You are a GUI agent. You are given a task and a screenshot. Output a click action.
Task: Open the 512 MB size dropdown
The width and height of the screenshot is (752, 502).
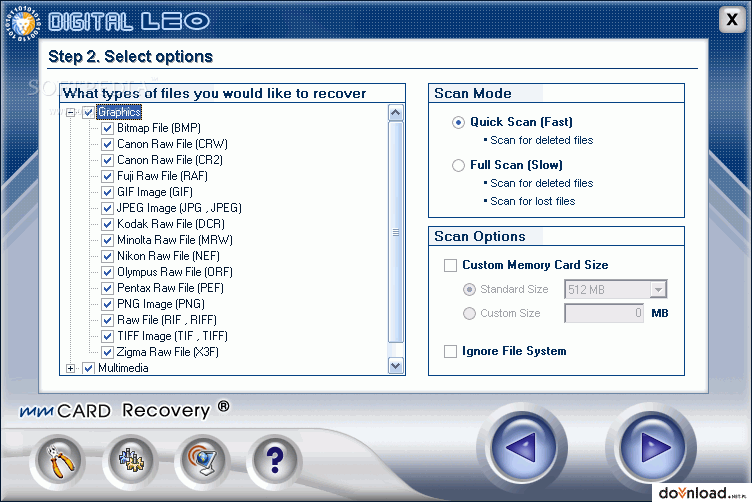pyautogui.click(x=658, y=290)
